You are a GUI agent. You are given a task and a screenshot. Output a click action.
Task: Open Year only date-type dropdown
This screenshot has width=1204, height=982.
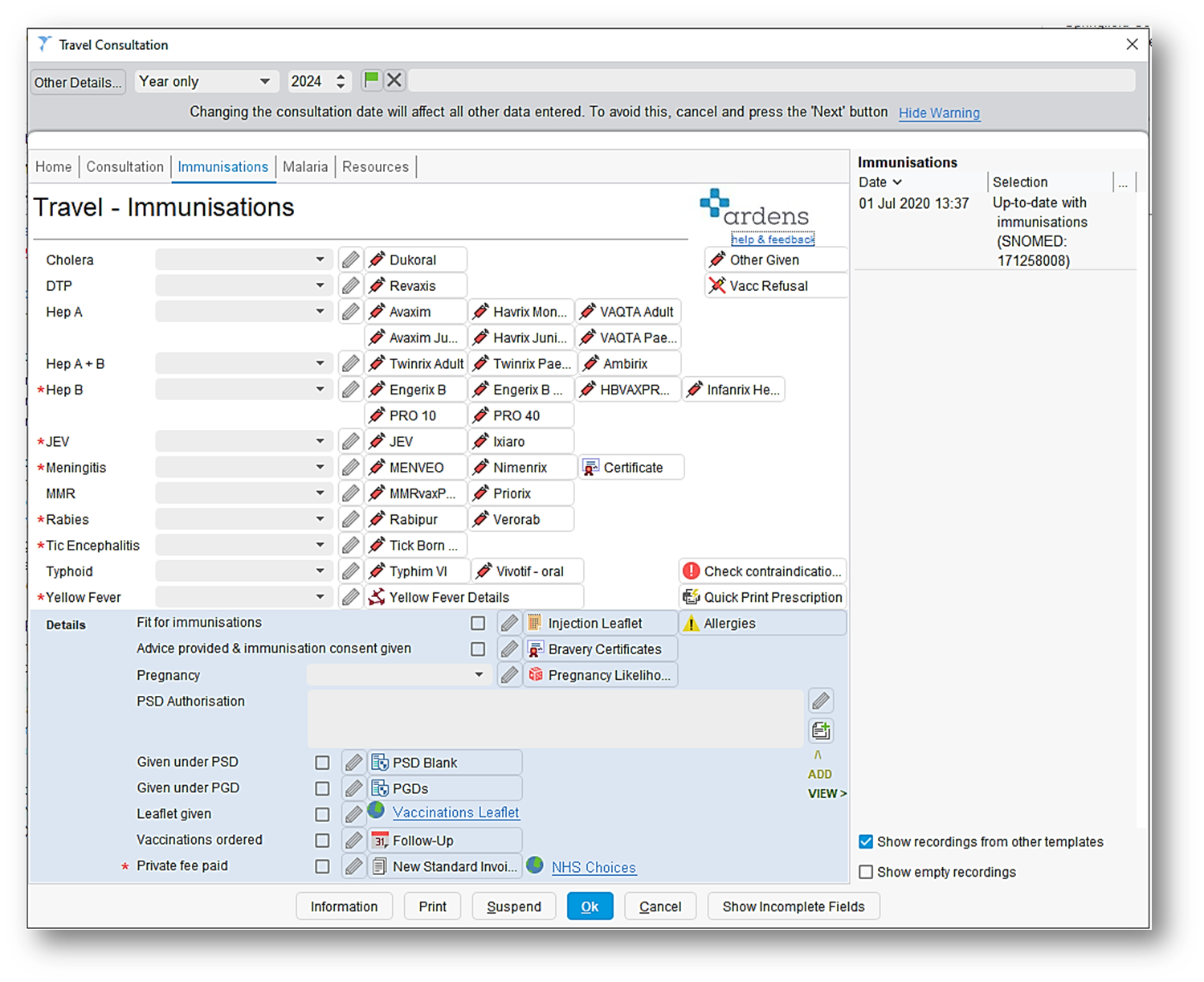click(x=206, y=81)
